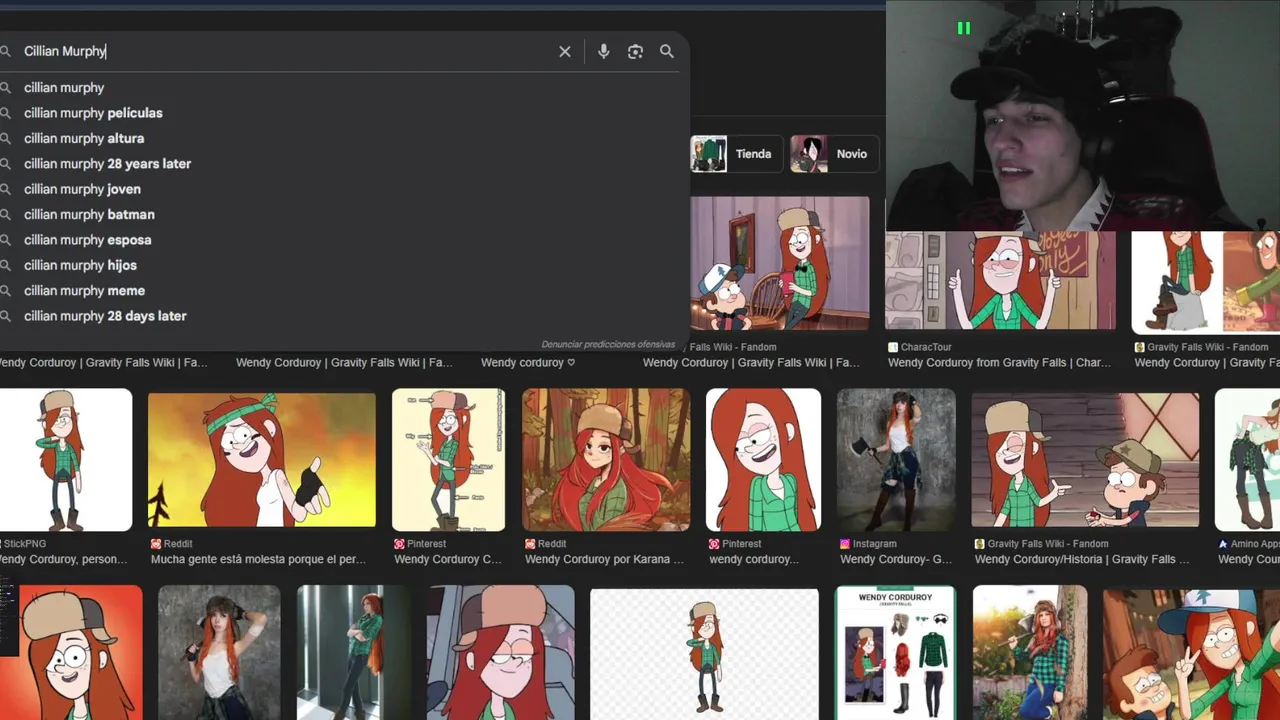Submit search with the magnifying glass icon
The width and height of the screenshot is (1280, 720).
(x=667, y=51)
